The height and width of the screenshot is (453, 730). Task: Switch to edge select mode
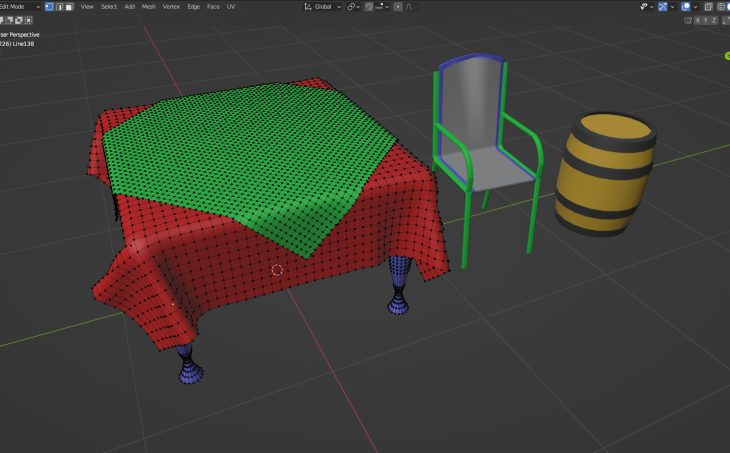[x=59, y=6]
